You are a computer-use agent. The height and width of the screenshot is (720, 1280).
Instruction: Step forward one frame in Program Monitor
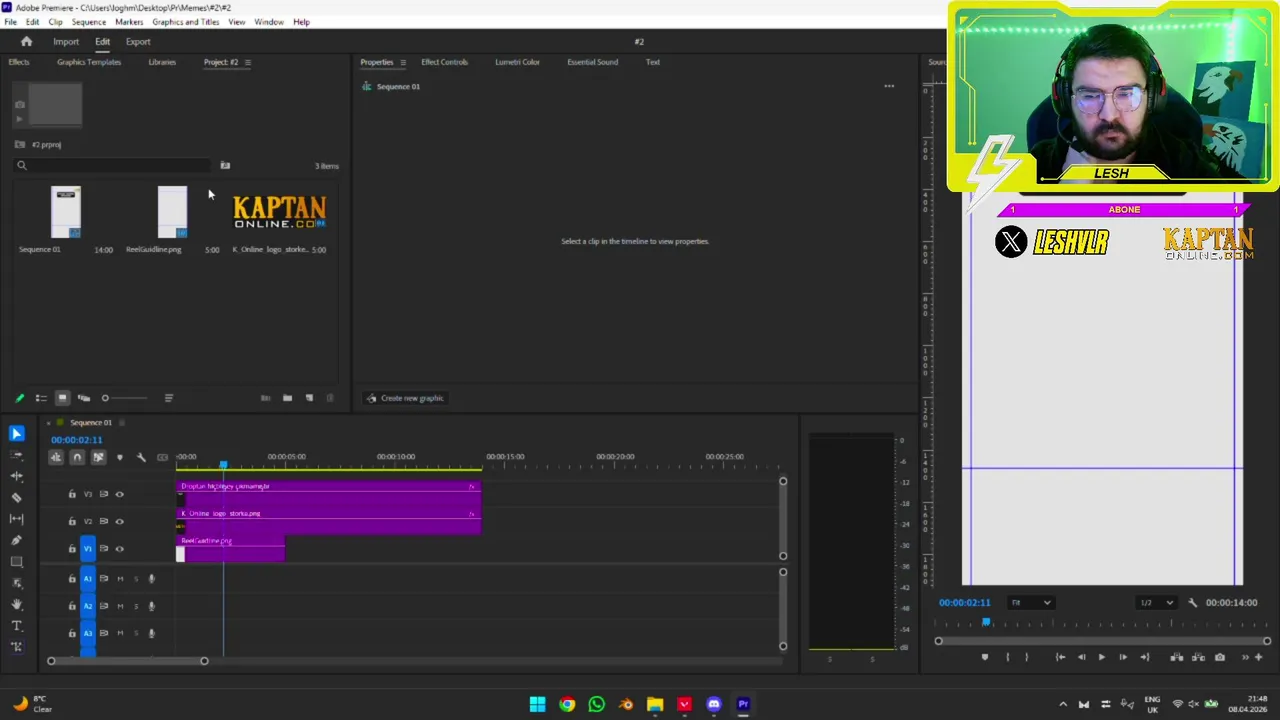(1123, 657)
